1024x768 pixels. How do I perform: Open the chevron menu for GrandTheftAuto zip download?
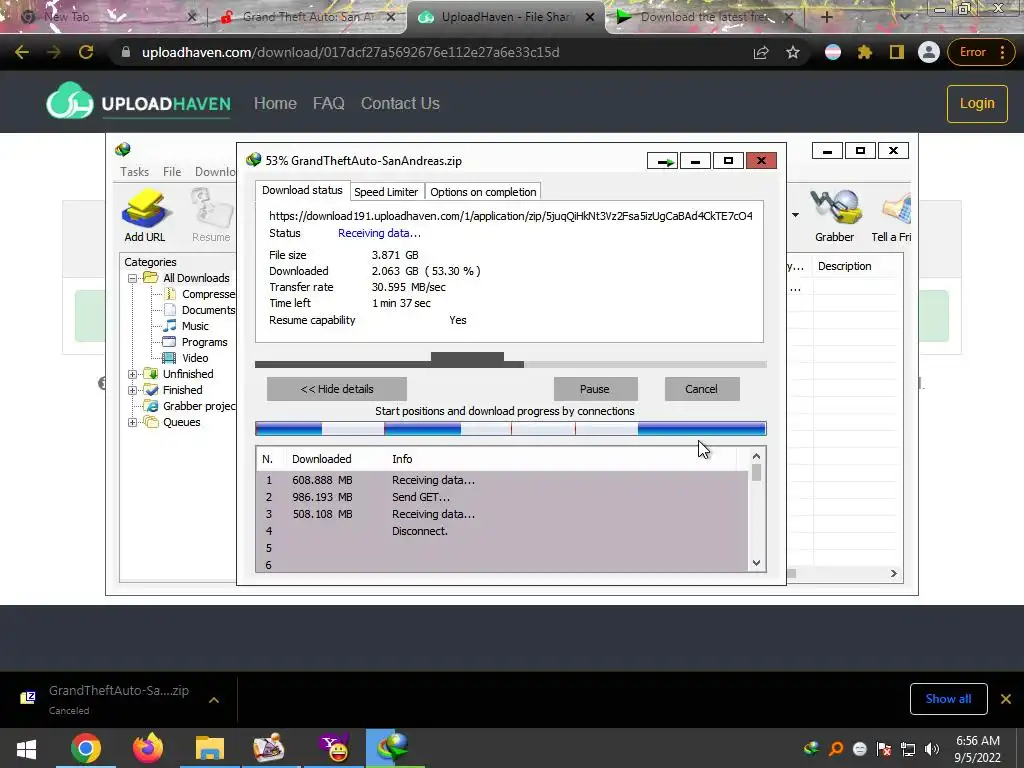coord(214,700)
